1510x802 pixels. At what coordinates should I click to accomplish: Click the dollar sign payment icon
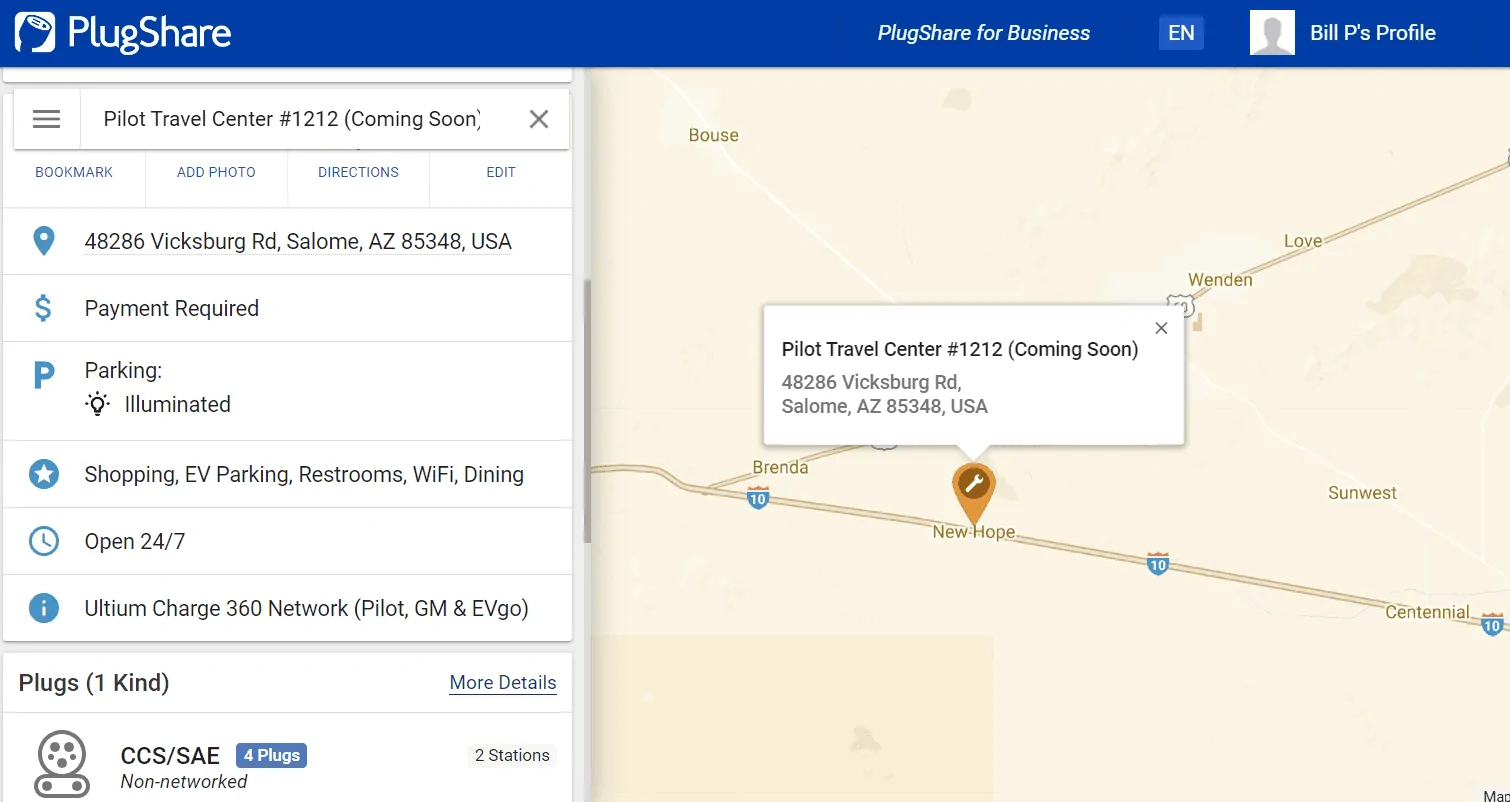[43, 308]
